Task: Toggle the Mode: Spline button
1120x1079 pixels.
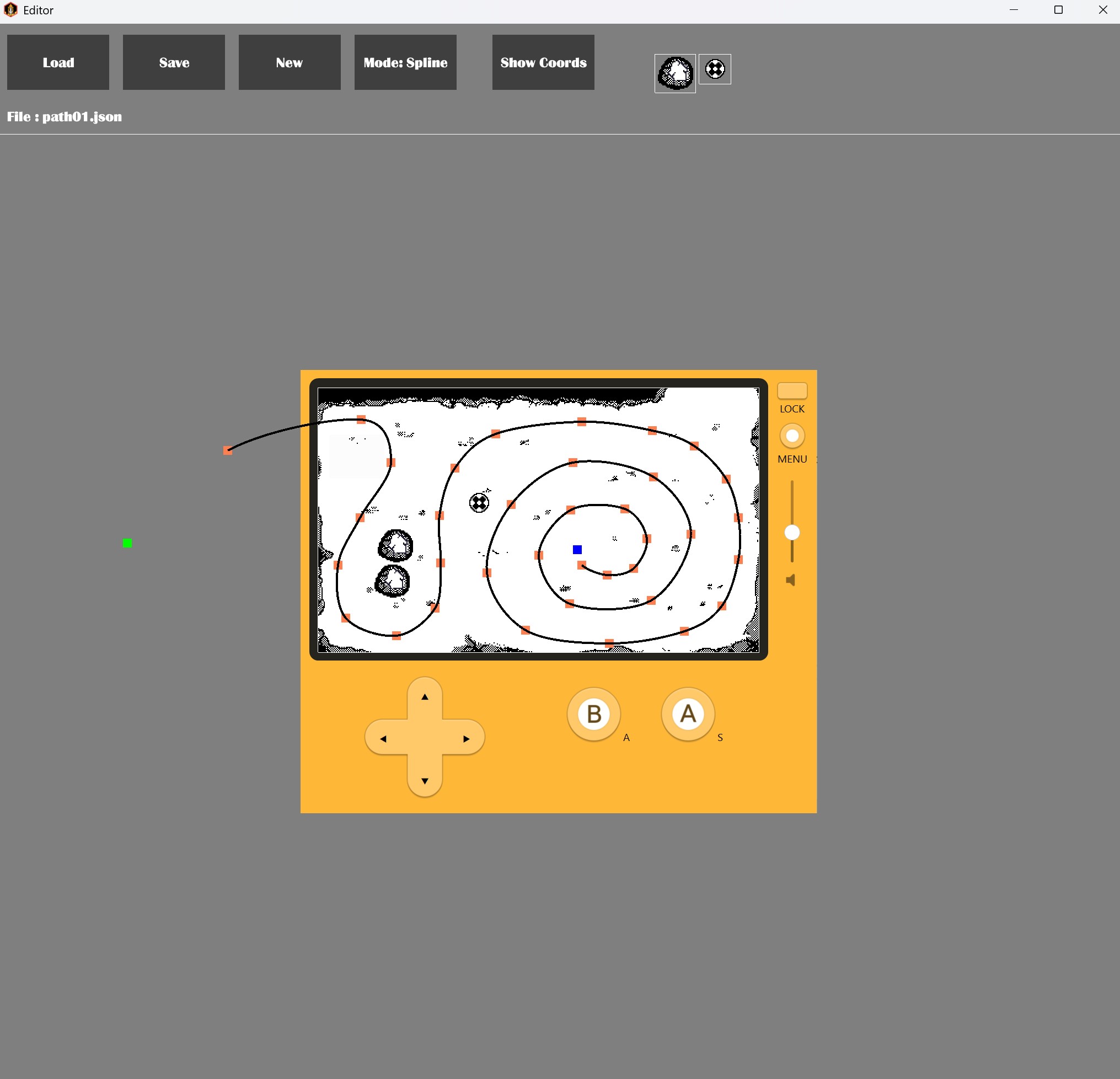Action: [x=405, y=62]
